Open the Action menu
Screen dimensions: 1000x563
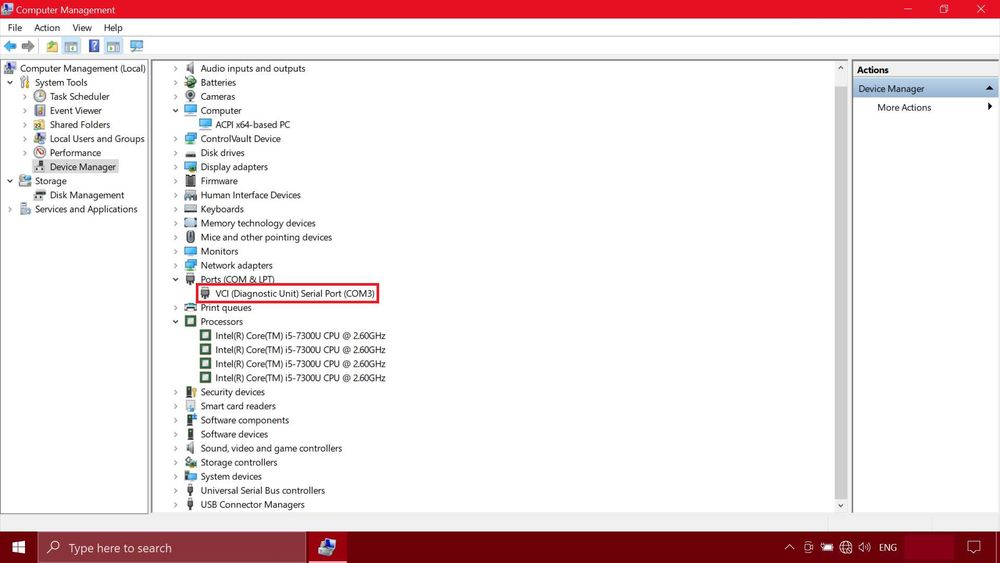(47, 27)
